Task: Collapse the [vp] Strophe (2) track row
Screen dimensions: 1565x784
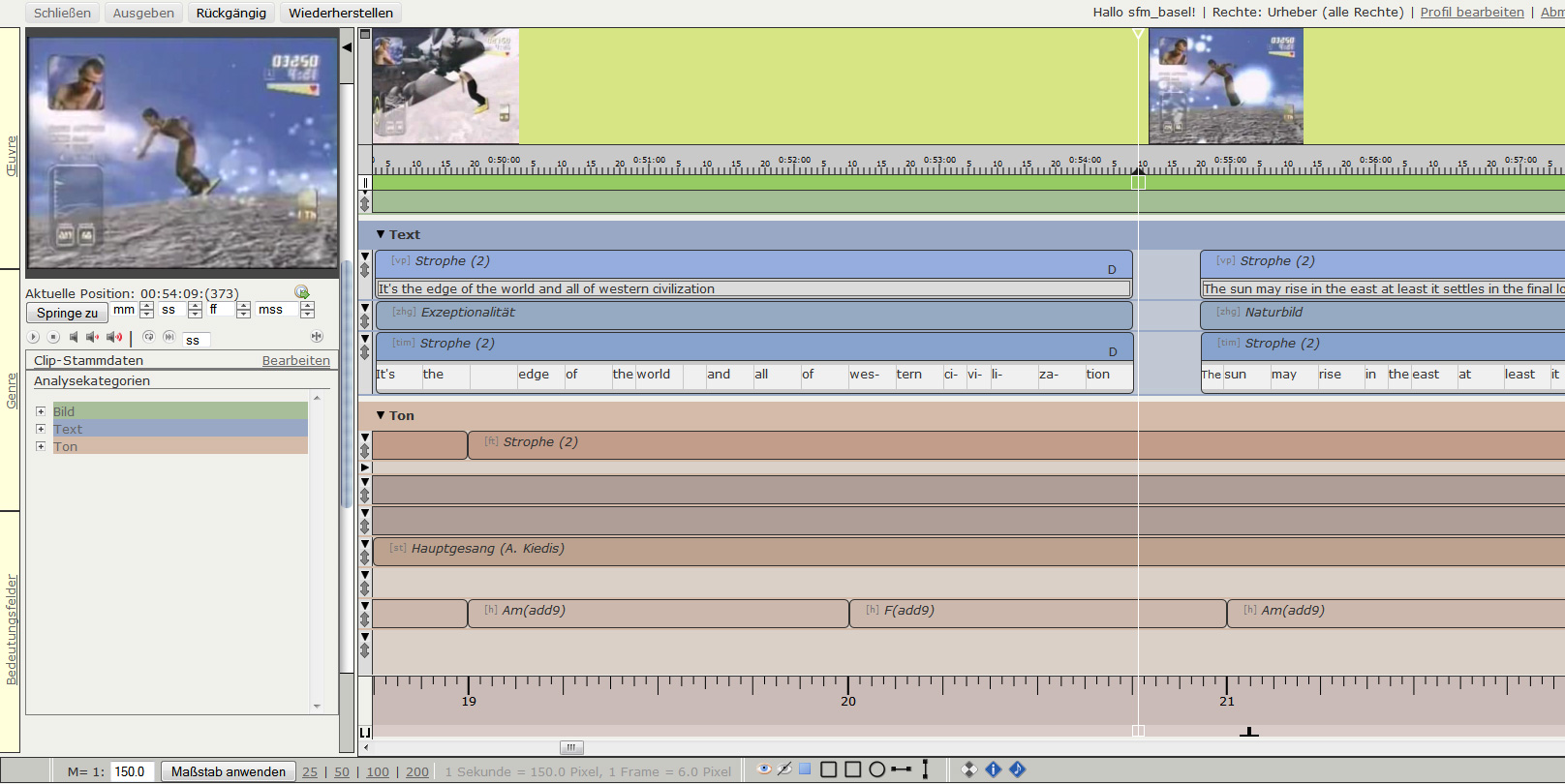Action: click(365, 256)
